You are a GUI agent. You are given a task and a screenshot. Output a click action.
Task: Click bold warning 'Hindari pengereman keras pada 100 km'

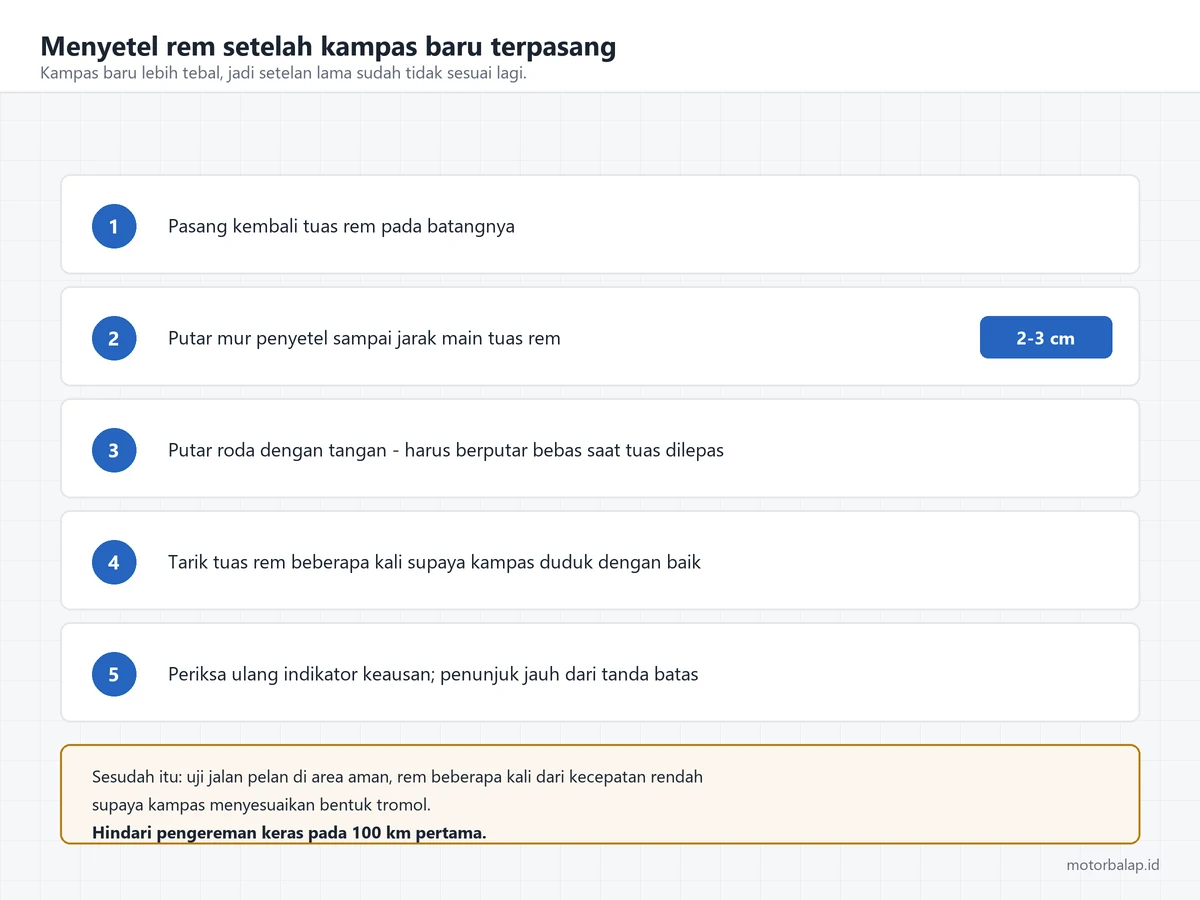pyautogui.click(x=289, y=833)
